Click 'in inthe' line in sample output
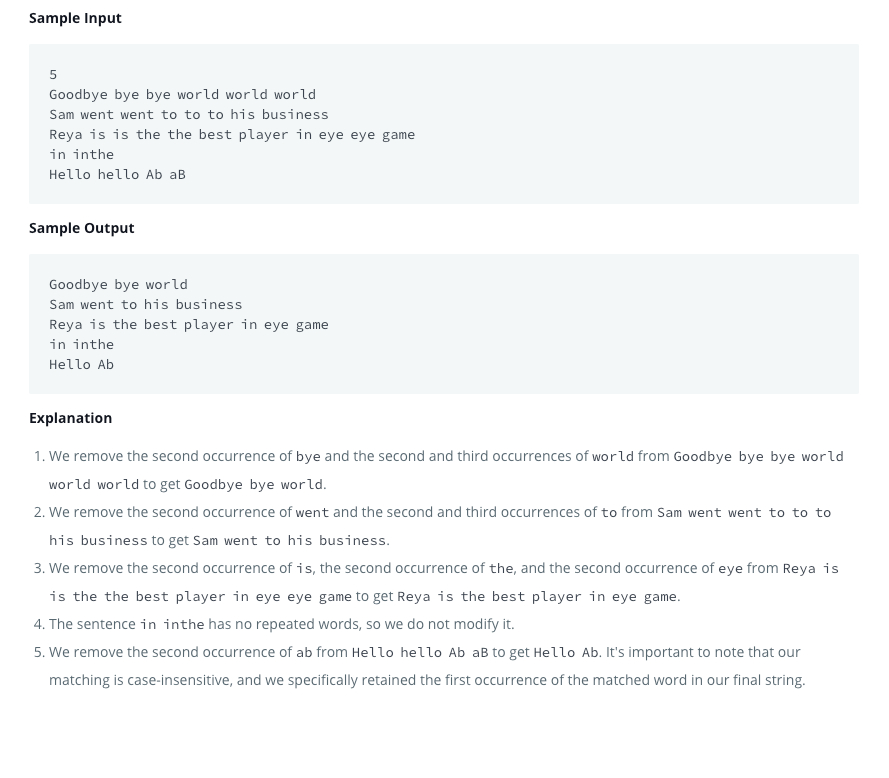This screenshot has height=778, width=889. pos(81,344)
